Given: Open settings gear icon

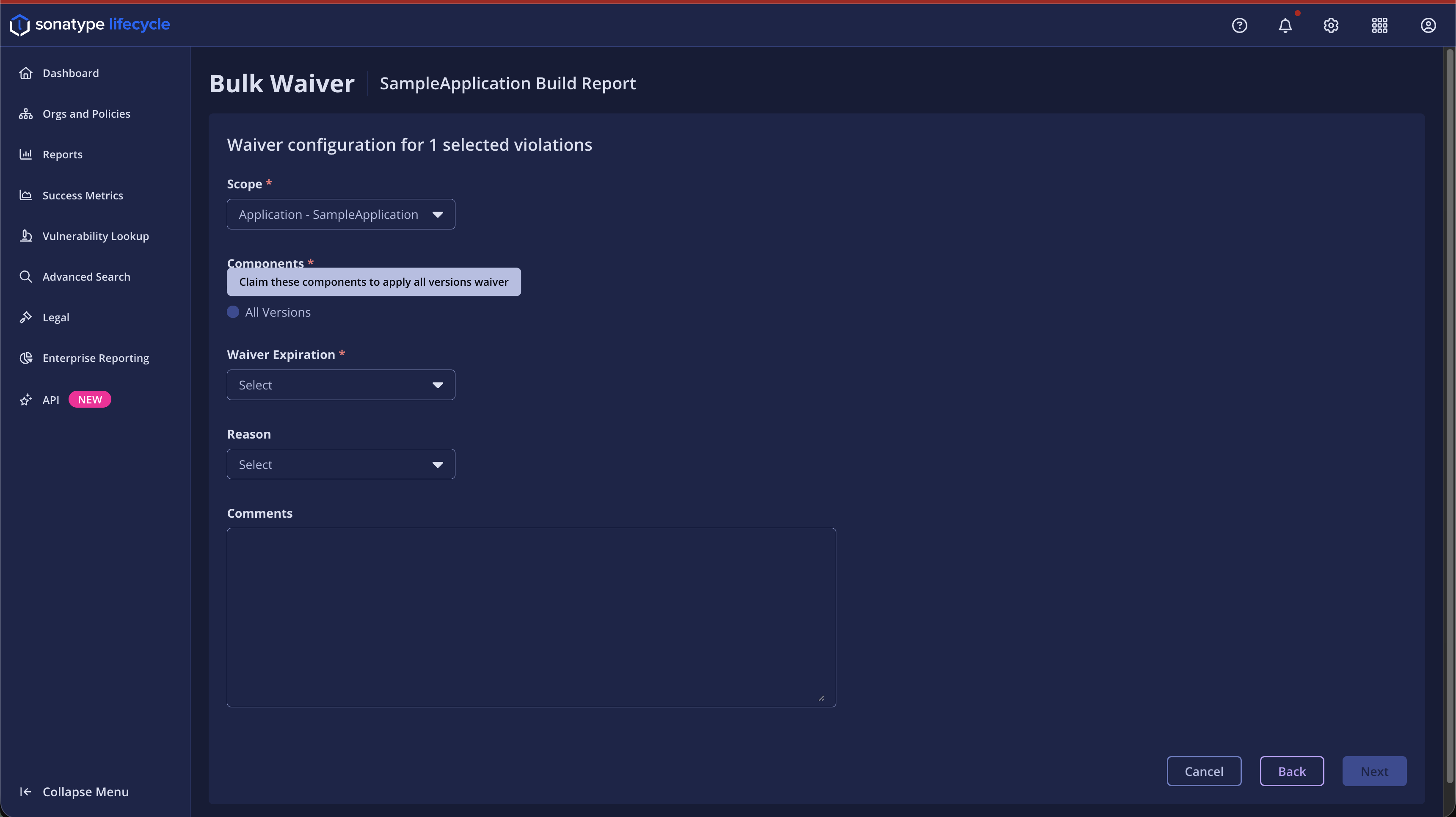Looking at the screenshot, I should 1331,25.
